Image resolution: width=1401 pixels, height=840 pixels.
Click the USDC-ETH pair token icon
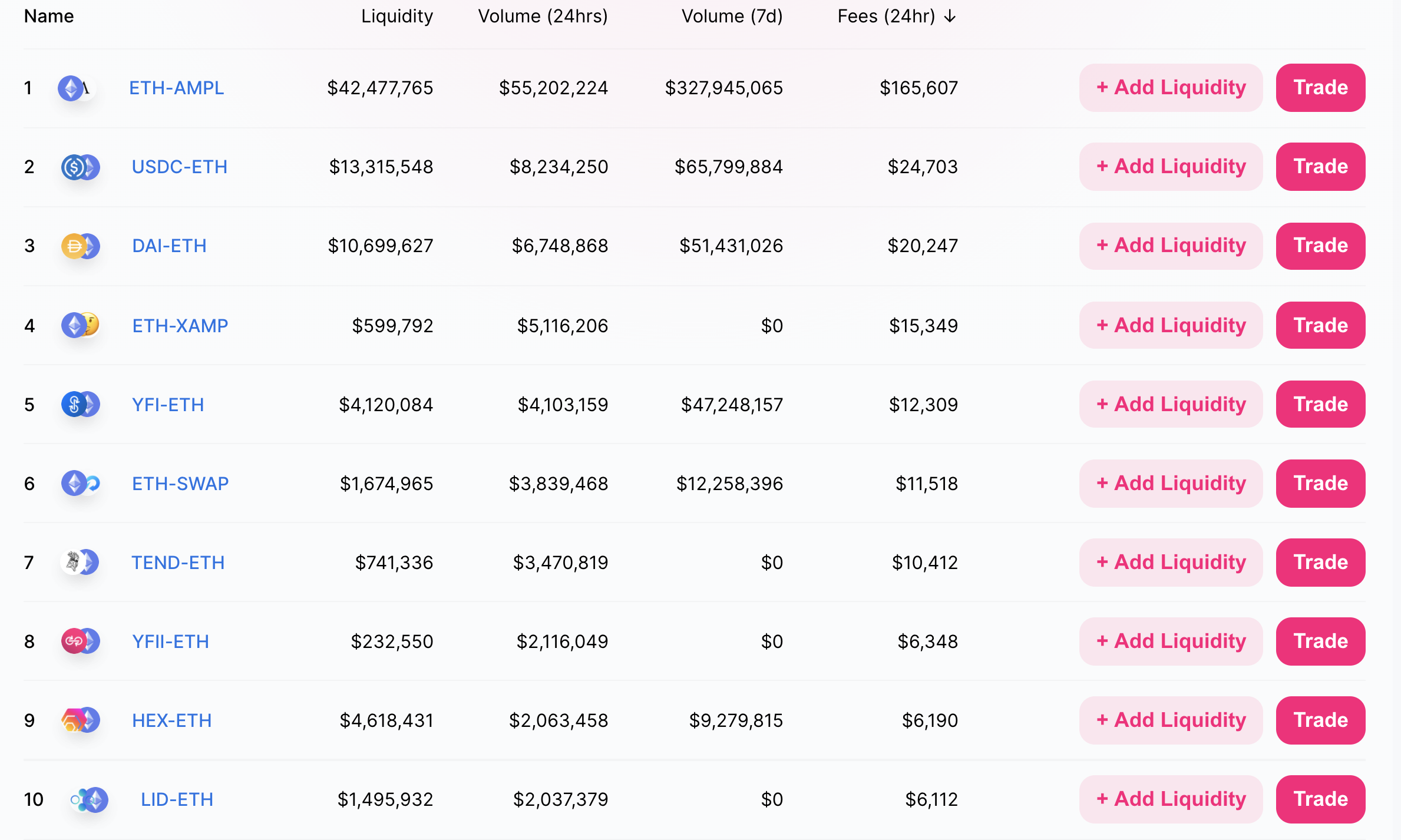81,167
